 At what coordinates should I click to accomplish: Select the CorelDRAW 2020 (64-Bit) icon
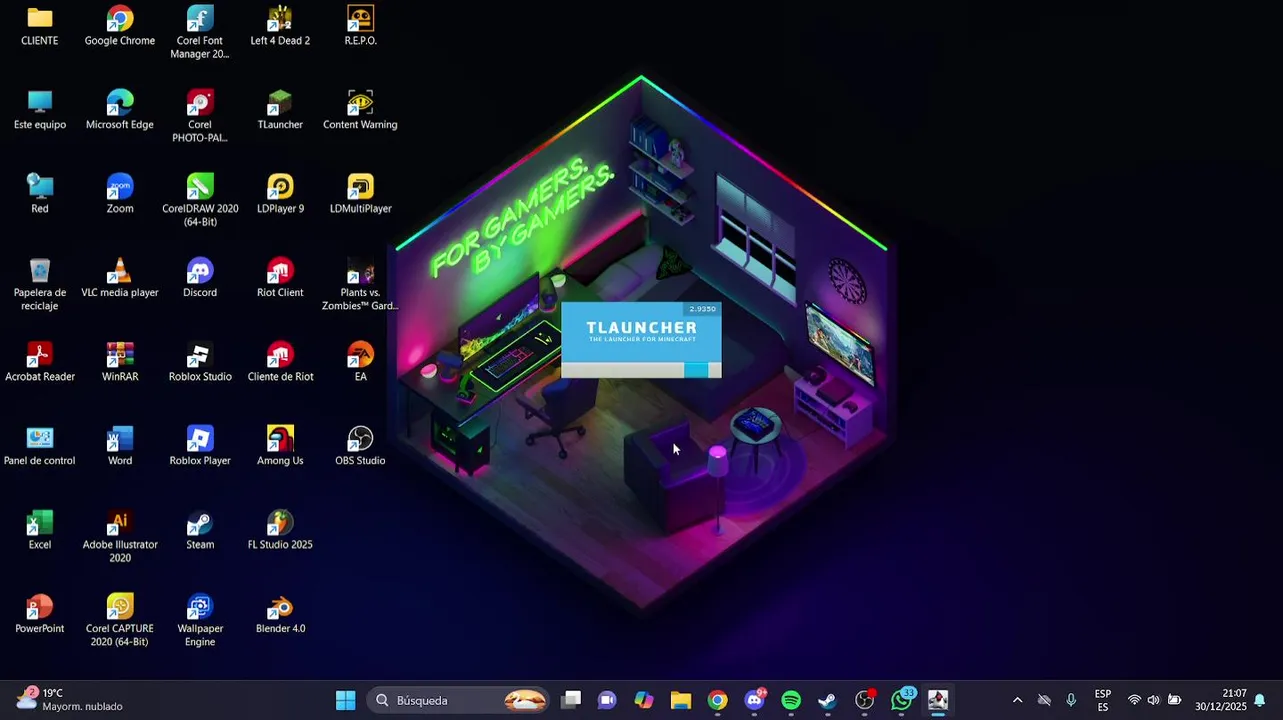coord(200,200)
